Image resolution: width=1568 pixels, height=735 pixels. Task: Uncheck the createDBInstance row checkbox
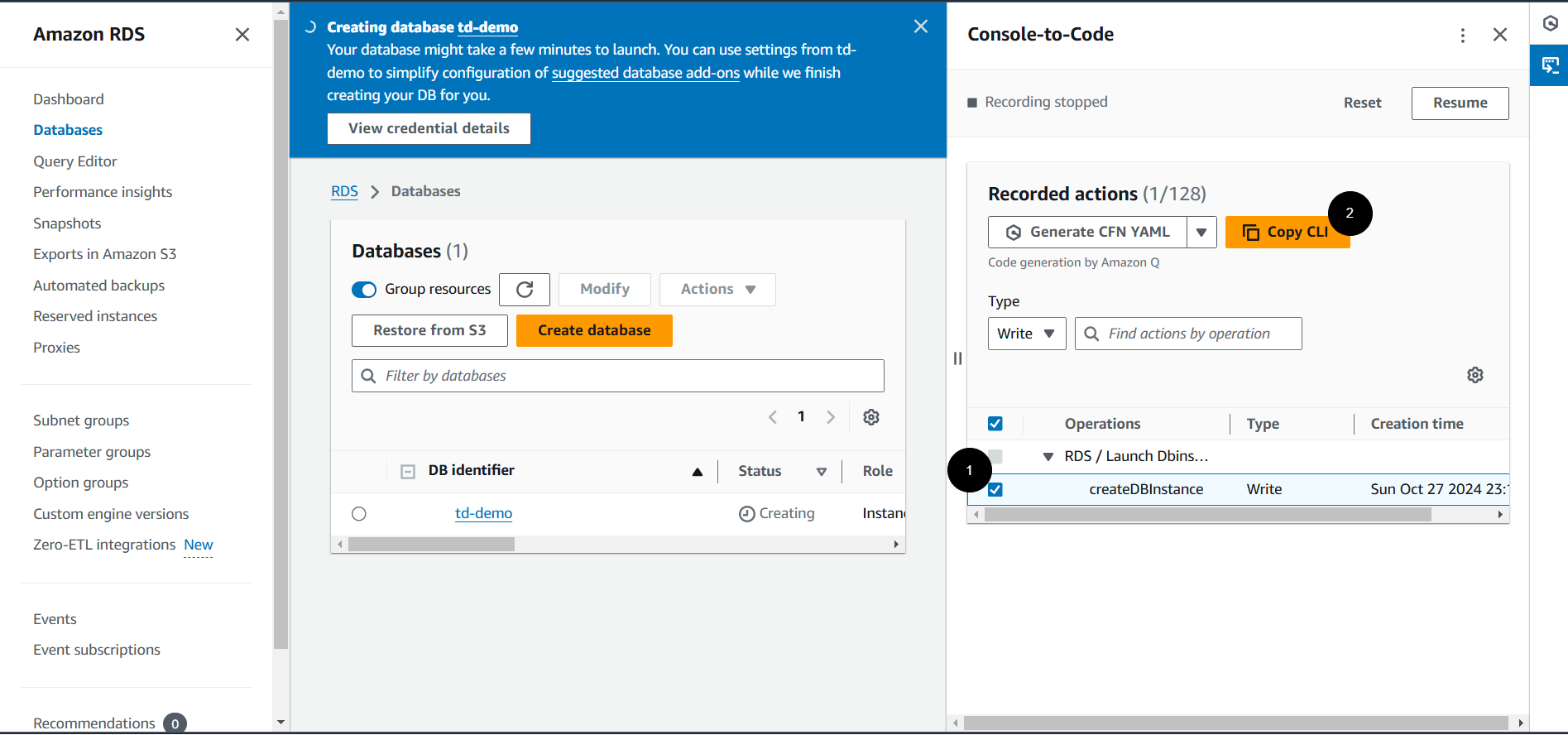[x=995, y=489]
